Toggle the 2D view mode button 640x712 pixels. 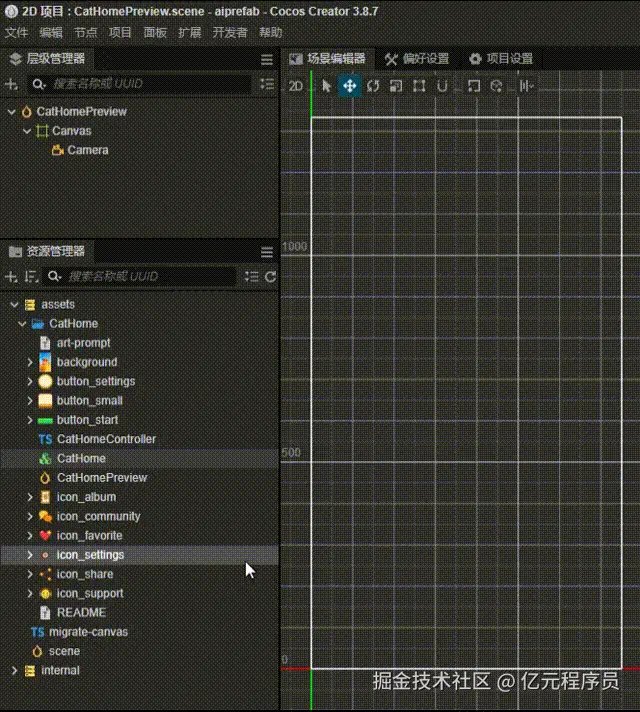click(296, 86)
